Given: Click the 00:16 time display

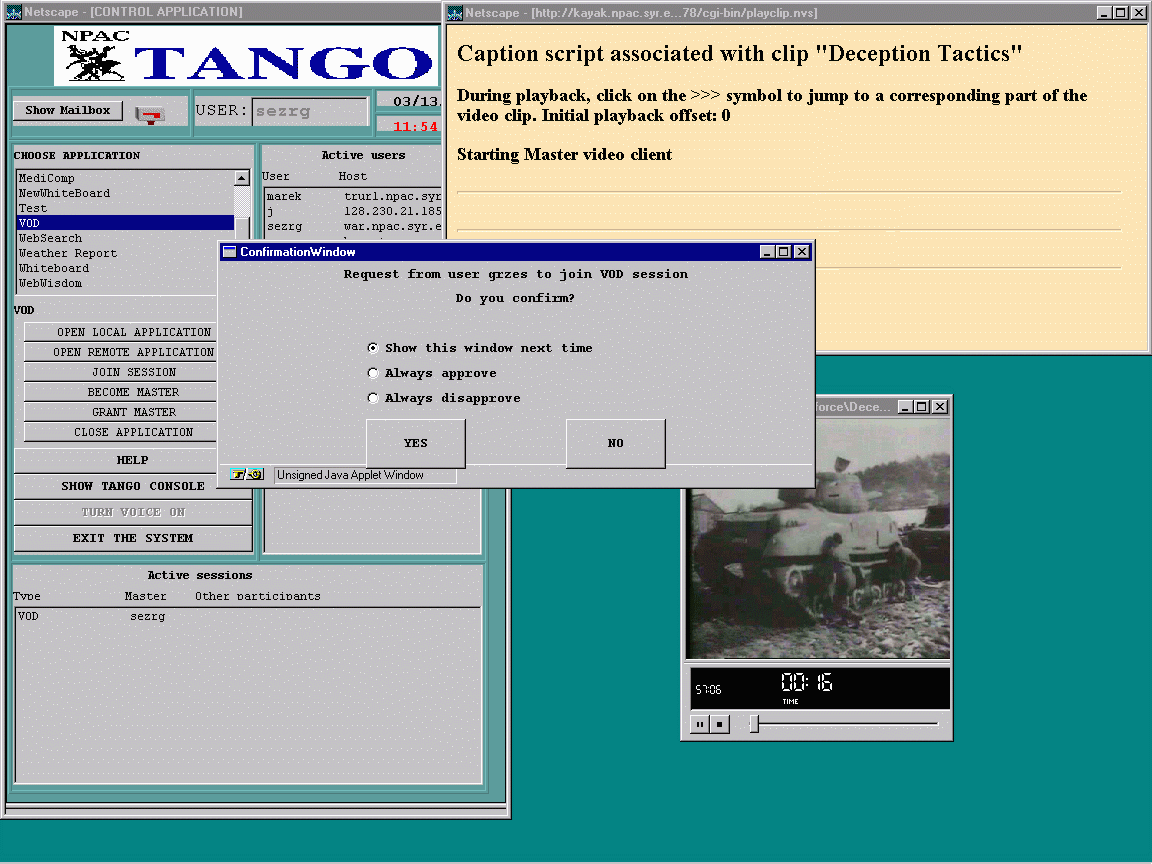Looking at the screenshot, I should [x=807, y=683].
